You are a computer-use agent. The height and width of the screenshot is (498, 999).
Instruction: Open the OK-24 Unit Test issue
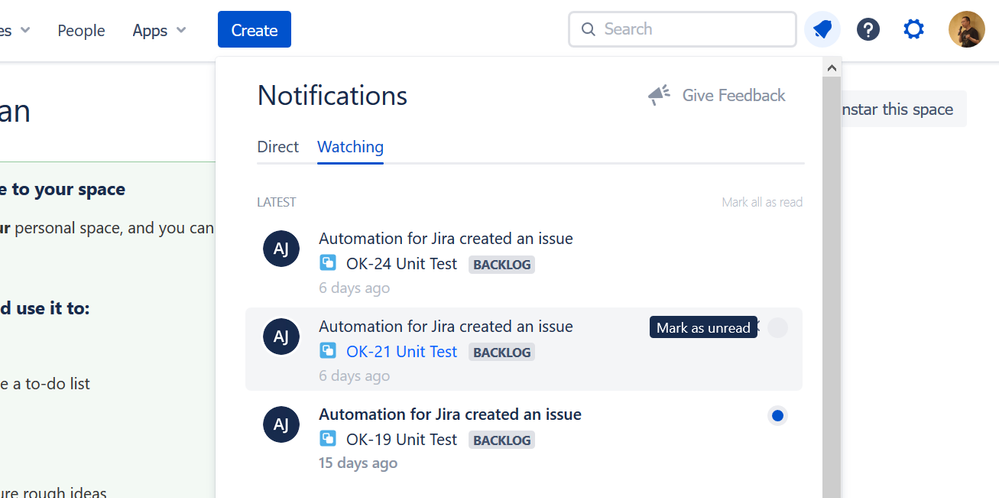401,264
